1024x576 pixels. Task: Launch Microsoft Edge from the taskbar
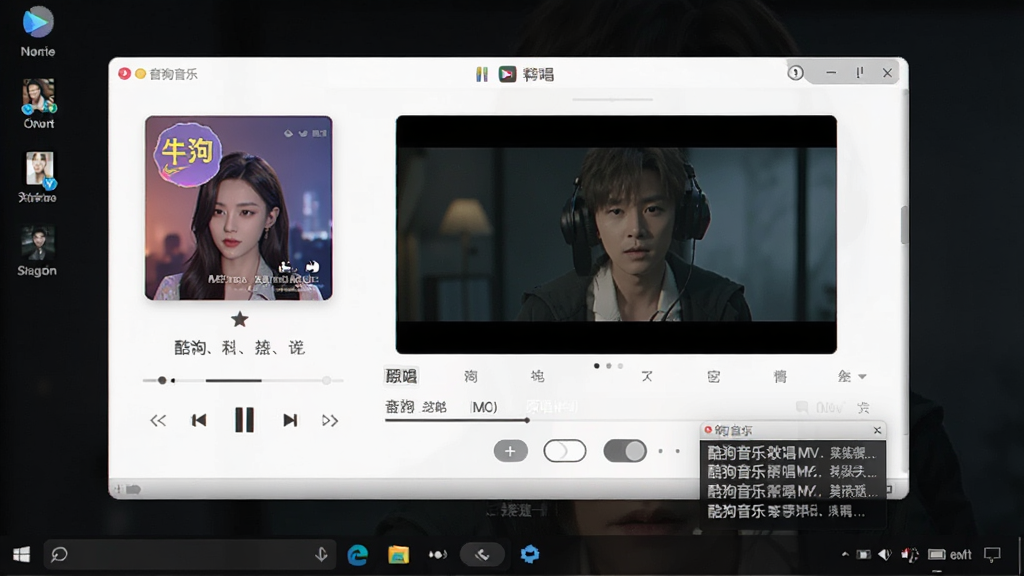pyautogui.click(x=357, y=554)
